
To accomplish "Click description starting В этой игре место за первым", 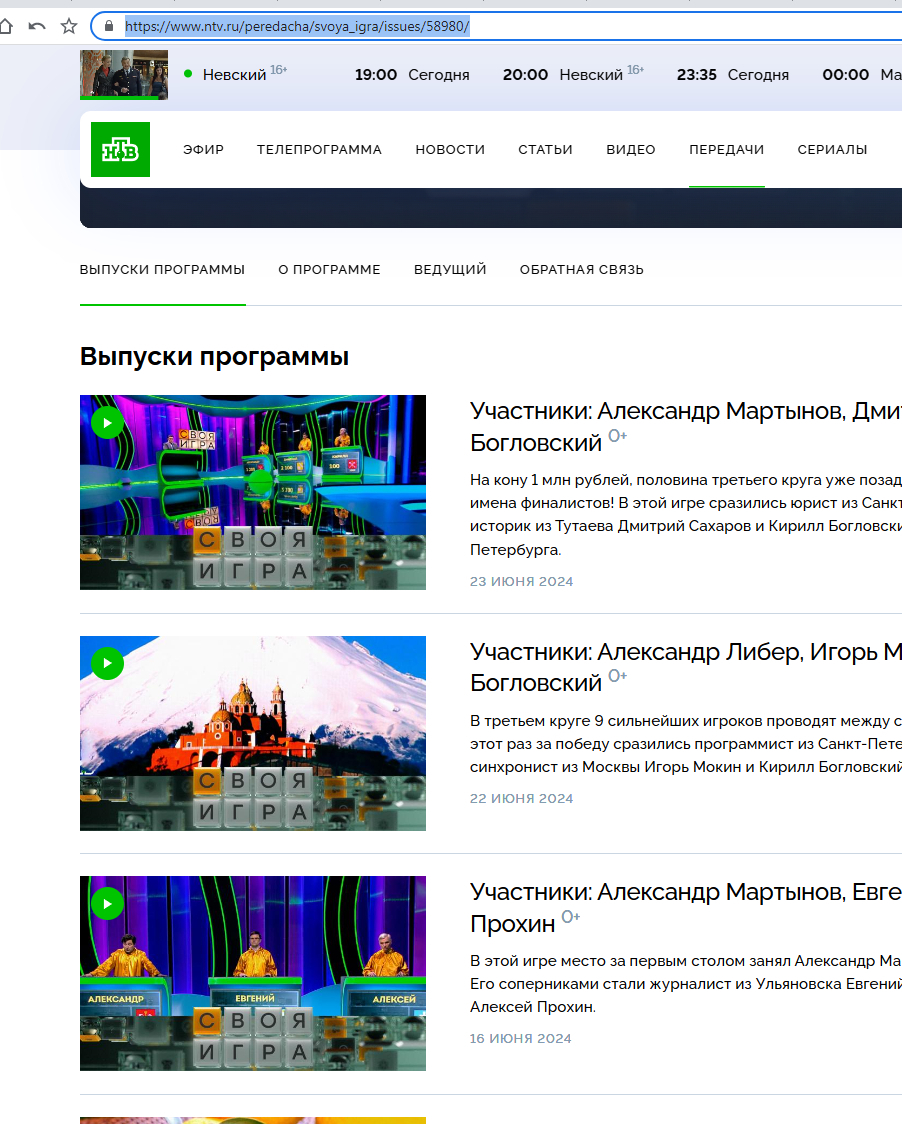I will pyautogui.click(x=685, y=984).
